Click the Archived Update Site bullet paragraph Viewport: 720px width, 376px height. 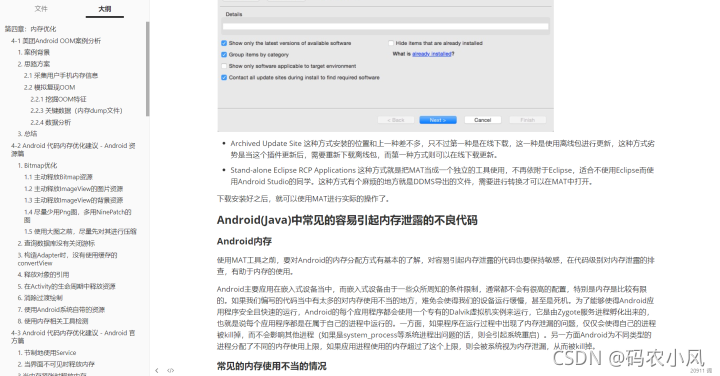click(443, 149)
